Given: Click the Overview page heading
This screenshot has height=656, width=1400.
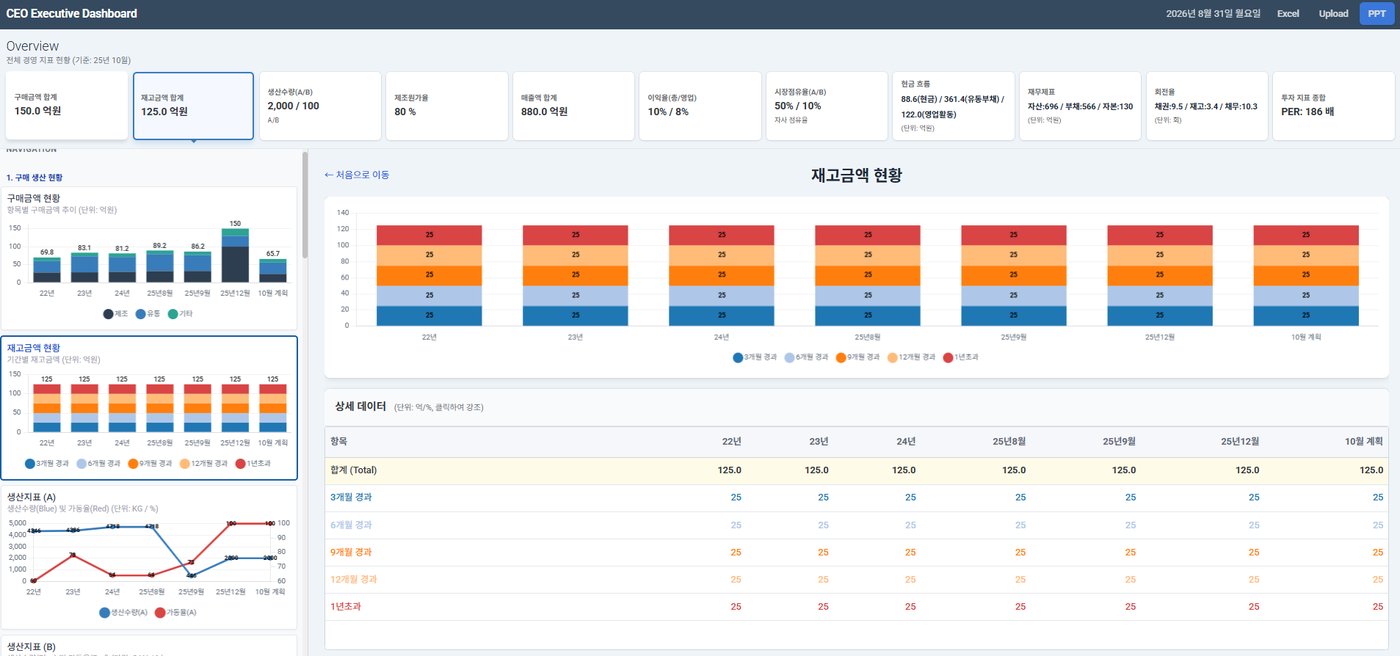Looking at the screenshot, I should click(32, 46).
